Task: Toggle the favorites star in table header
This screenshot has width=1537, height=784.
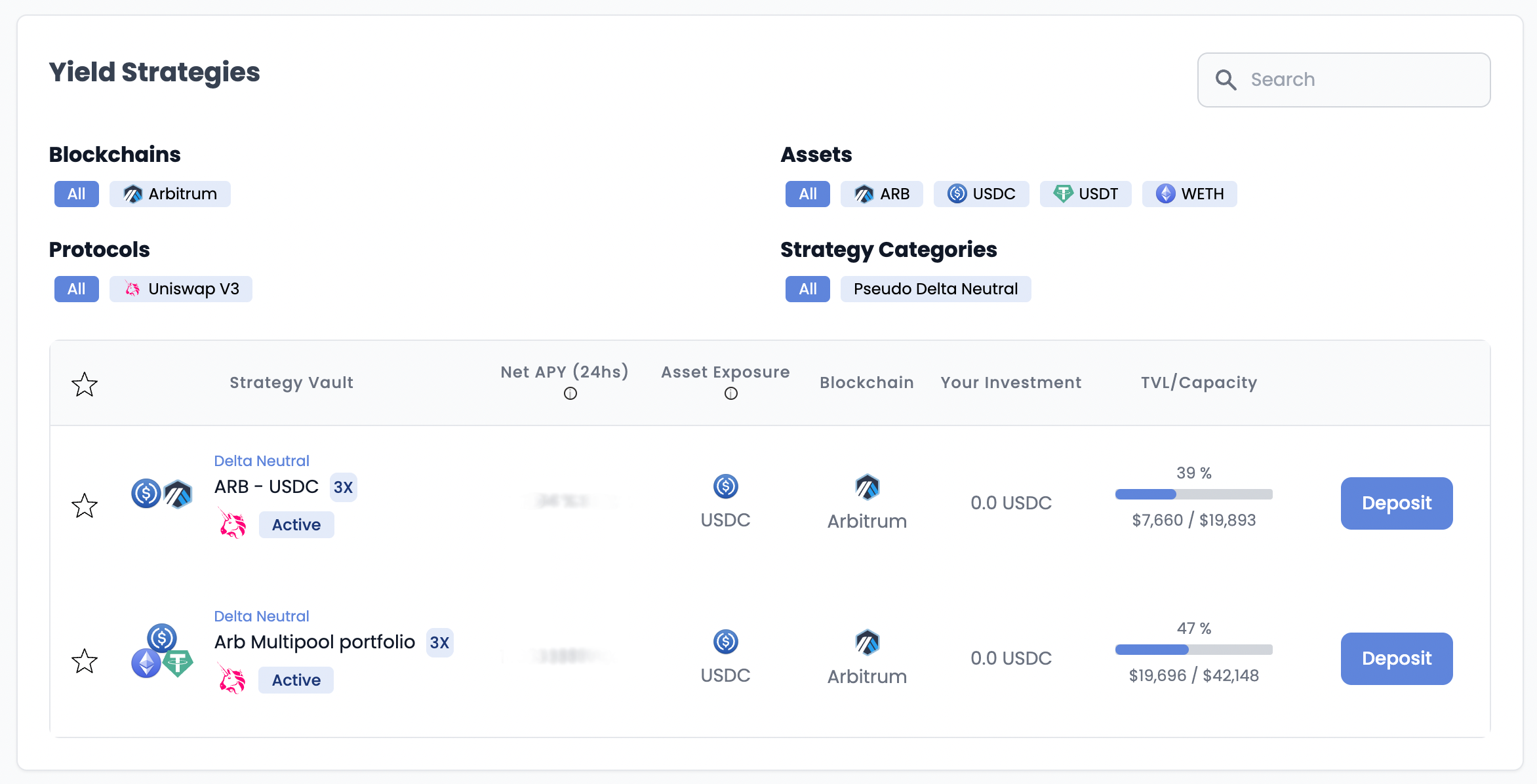Action: 85,384
